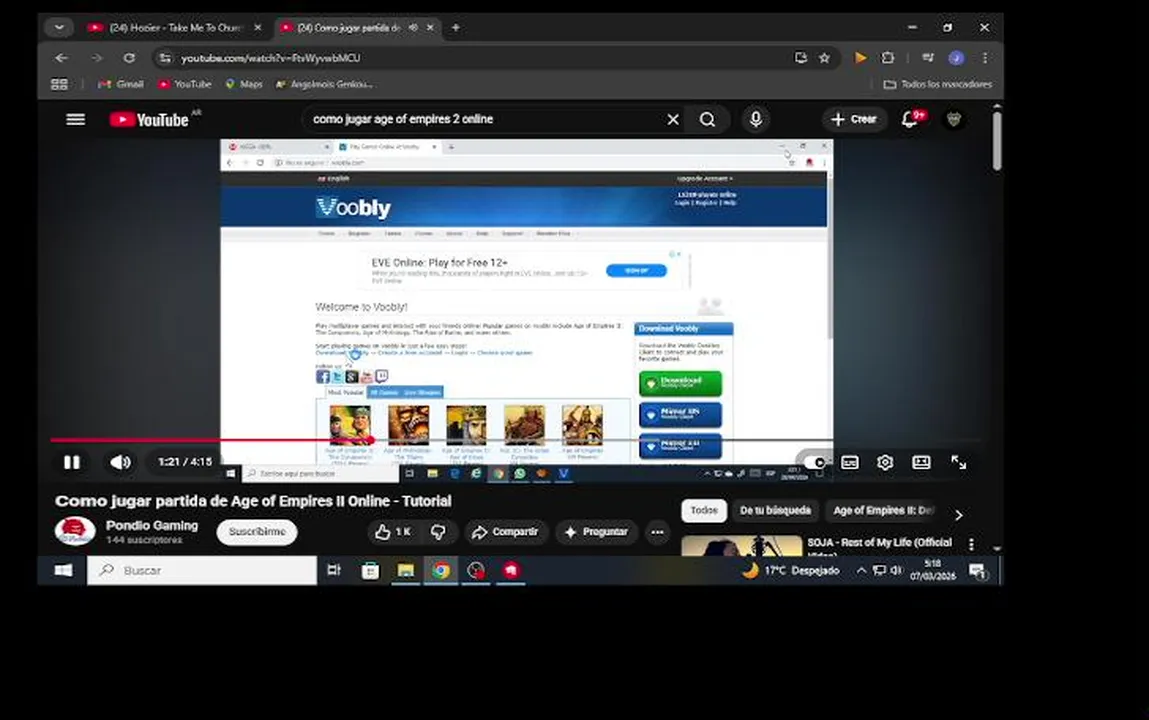1149x720 pixels.
Task: Pause the video
Action: tap(72, 462)
